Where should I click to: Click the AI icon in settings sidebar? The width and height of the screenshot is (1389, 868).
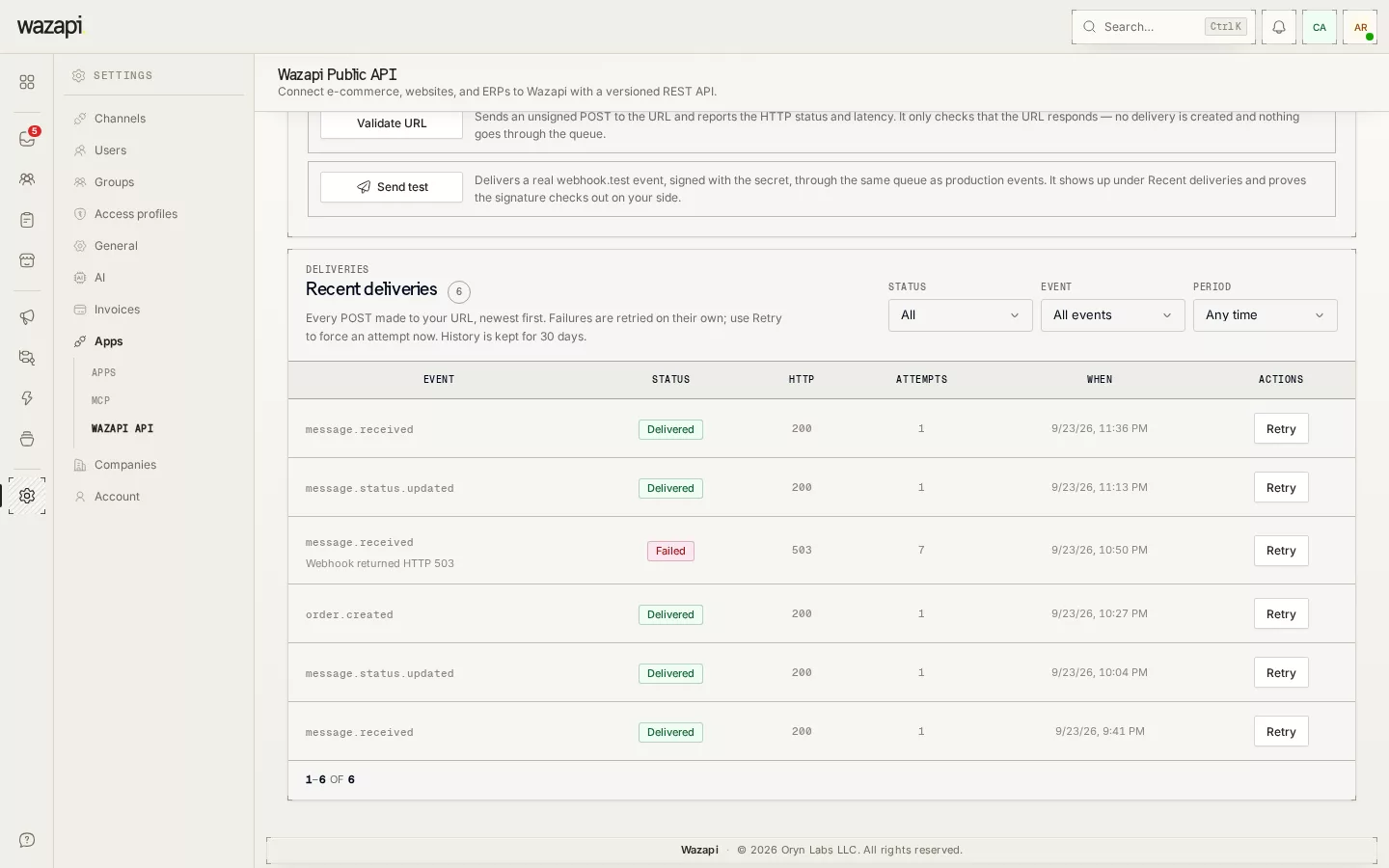pos(80,278)
